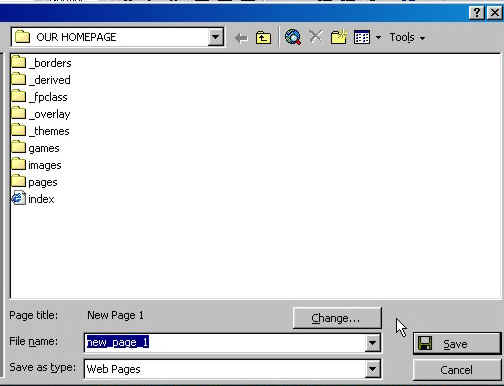Click the Cancel button
504x386 pixels.
[x=456, y=370]
